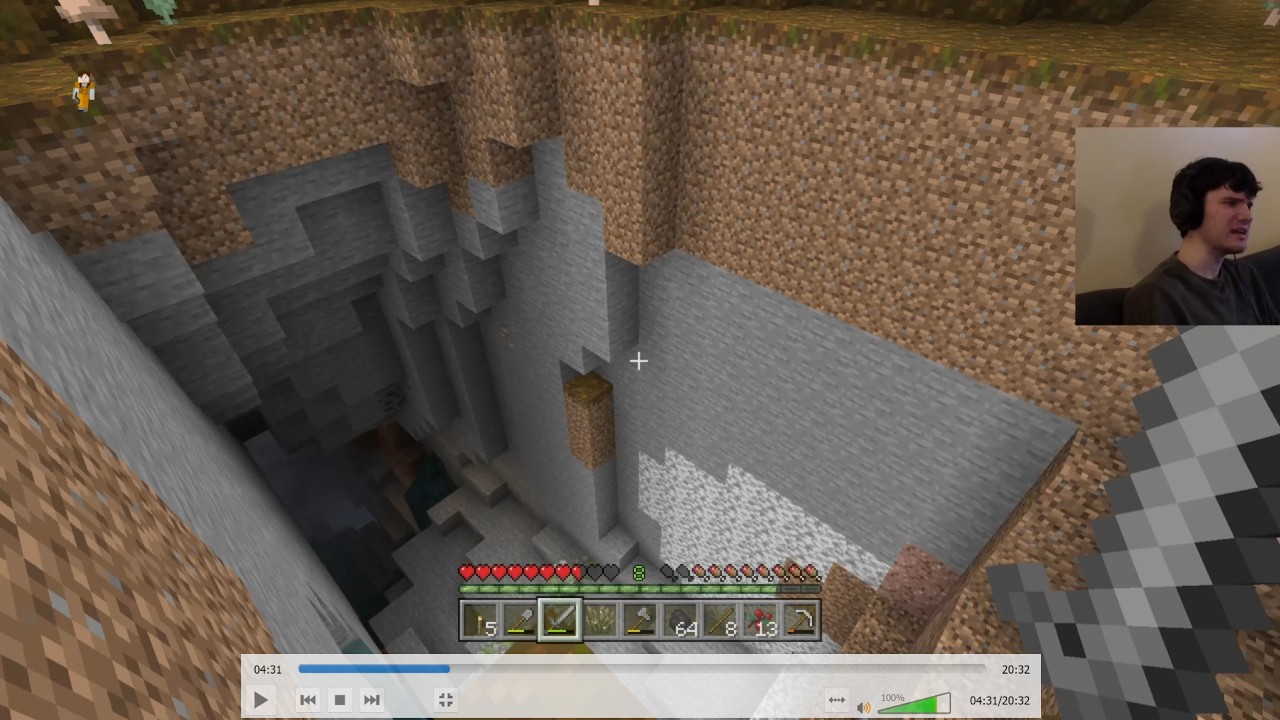Select the torch stack in the hotbar

tap(480, 620)
